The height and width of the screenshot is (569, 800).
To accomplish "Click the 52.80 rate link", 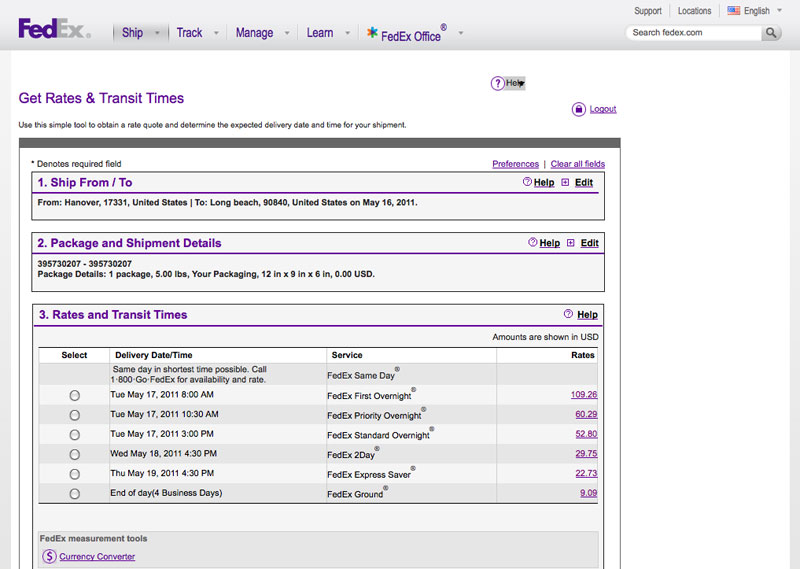I will [x=586, y=434].
